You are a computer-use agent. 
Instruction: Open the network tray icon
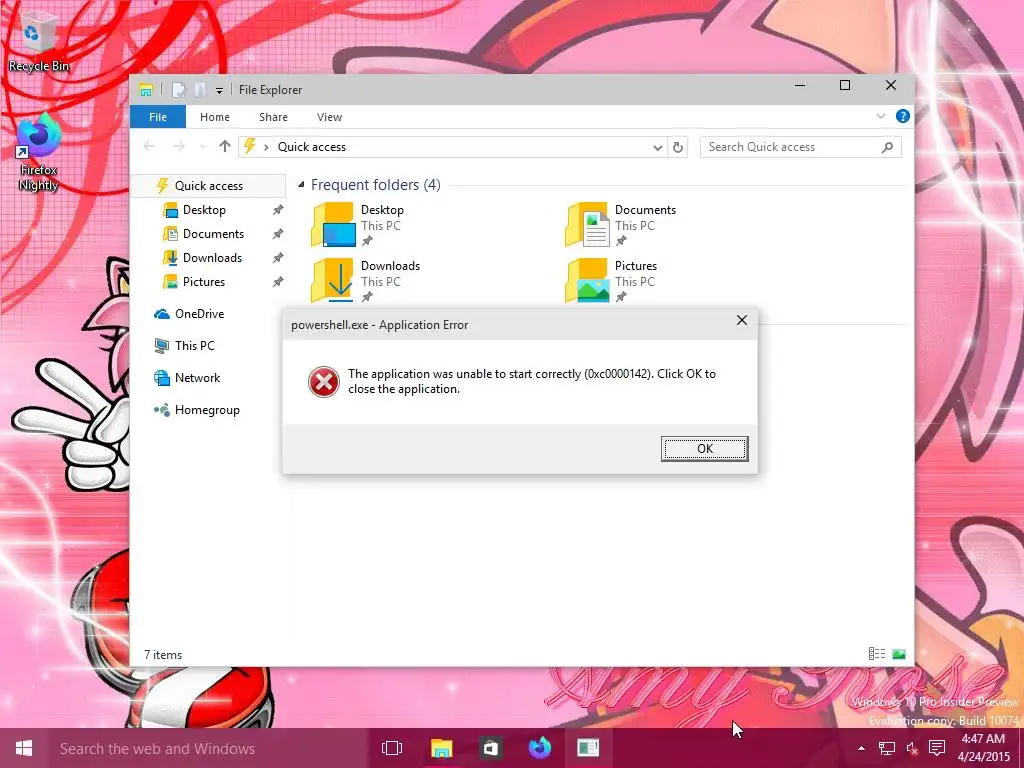(x=886, y=748)
